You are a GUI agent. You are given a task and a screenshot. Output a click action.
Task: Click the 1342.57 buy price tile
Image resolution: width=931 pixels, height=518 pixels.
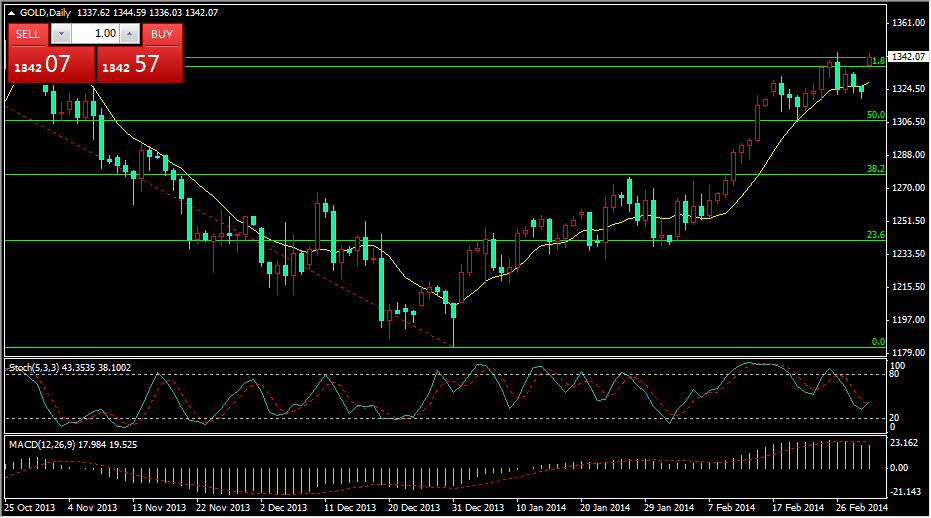140,65
